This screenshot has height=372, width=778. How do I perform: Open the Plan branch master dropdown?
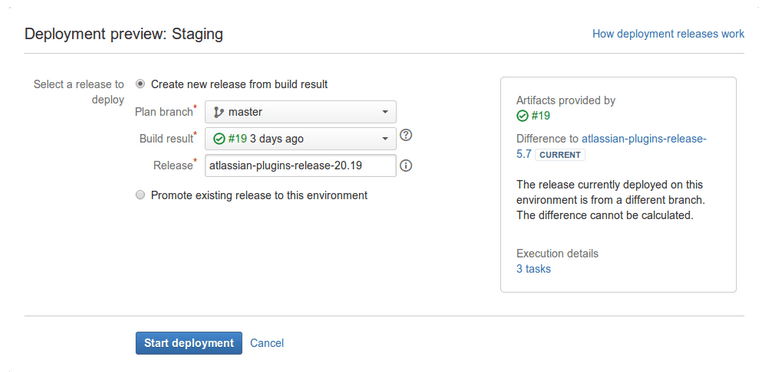click(301, 112)
